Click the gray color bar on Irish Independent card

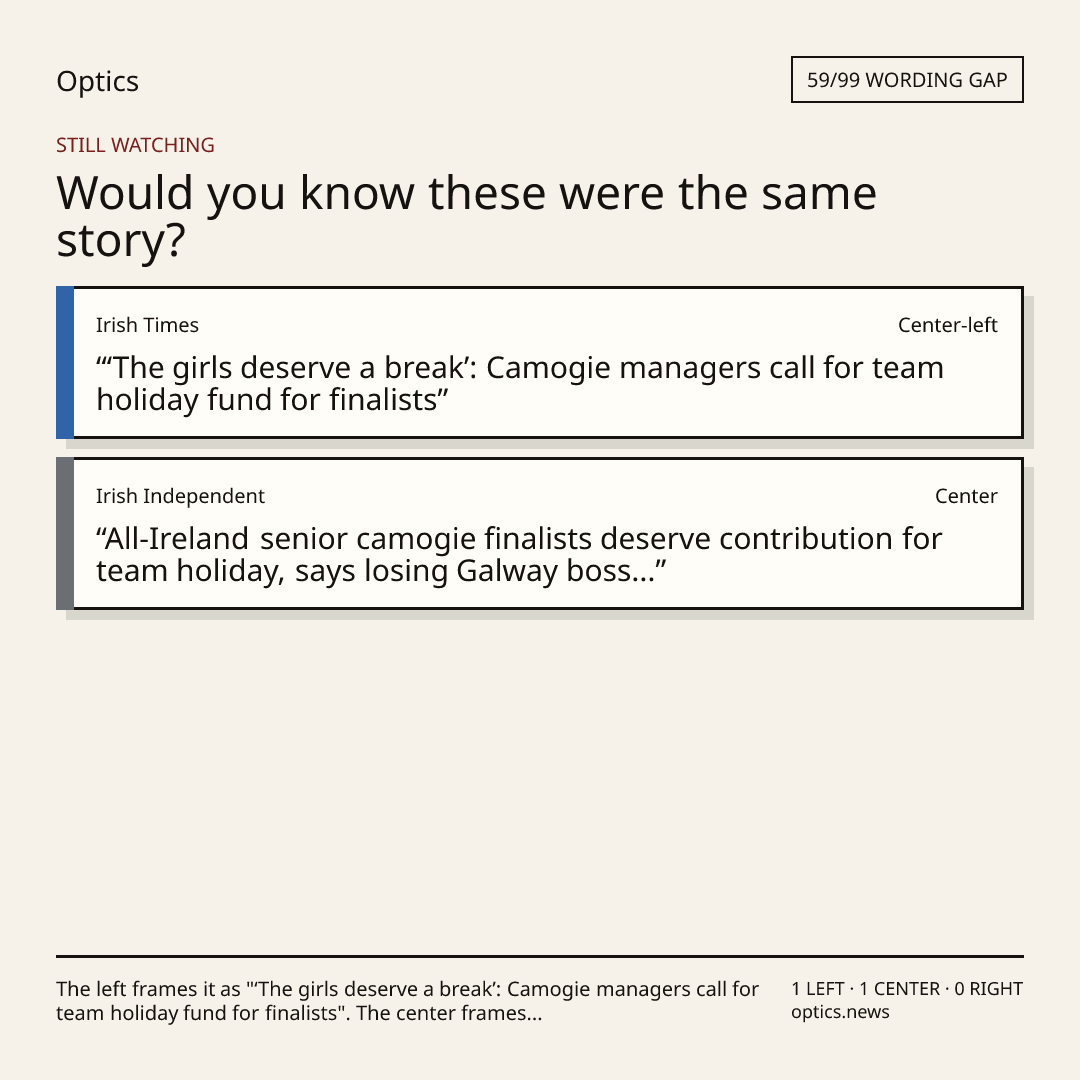[65, 534]
